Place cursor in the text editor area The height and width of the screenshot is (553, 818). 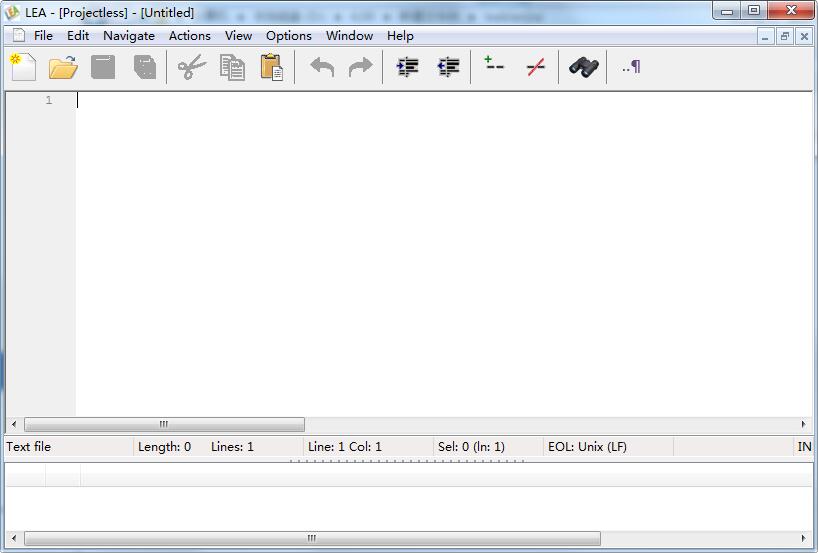[x=444, y=254]
